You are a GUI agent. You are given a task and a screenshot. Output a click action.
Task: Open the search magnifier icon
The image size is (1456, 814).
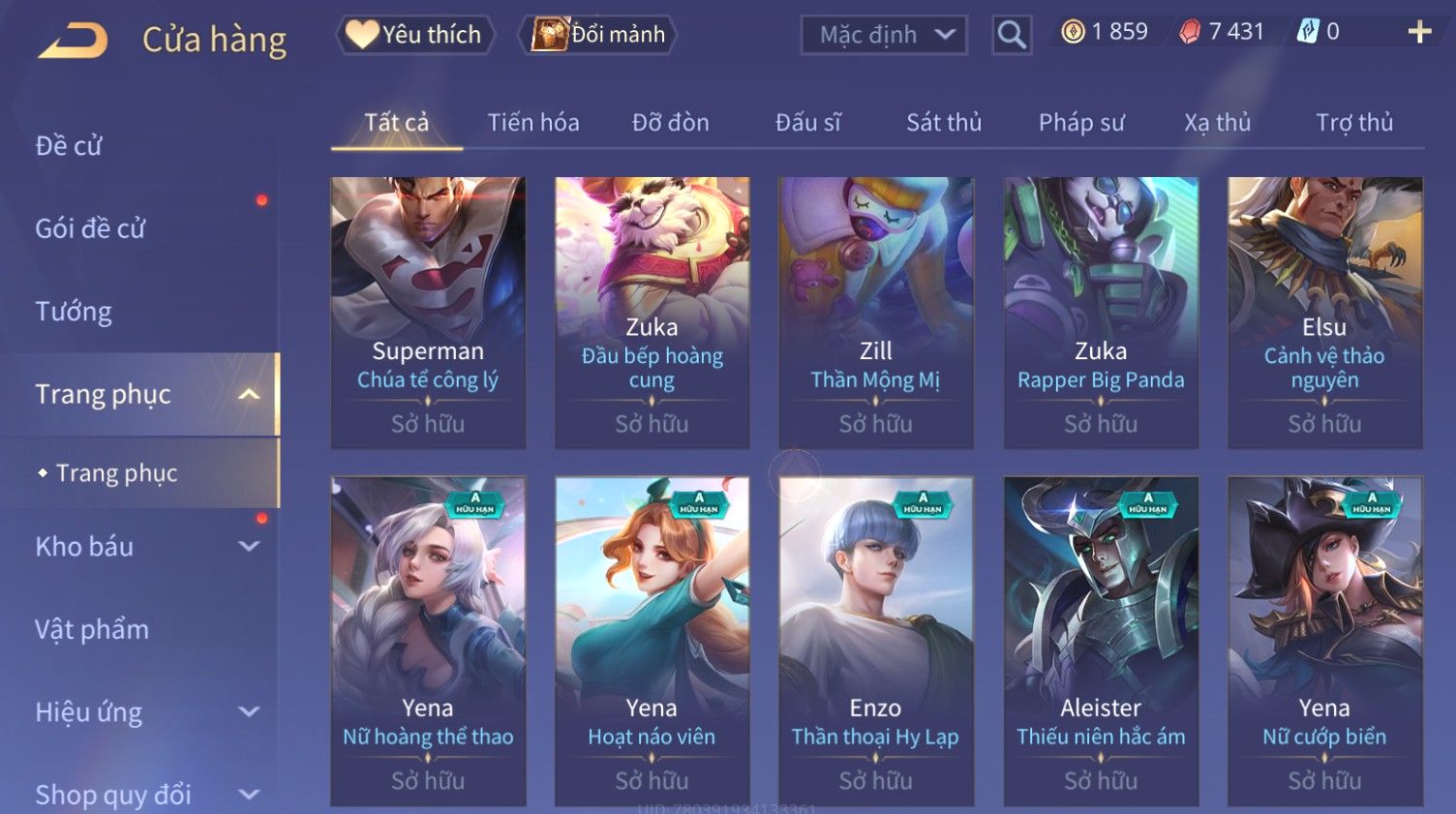(x=1012, y=35)
